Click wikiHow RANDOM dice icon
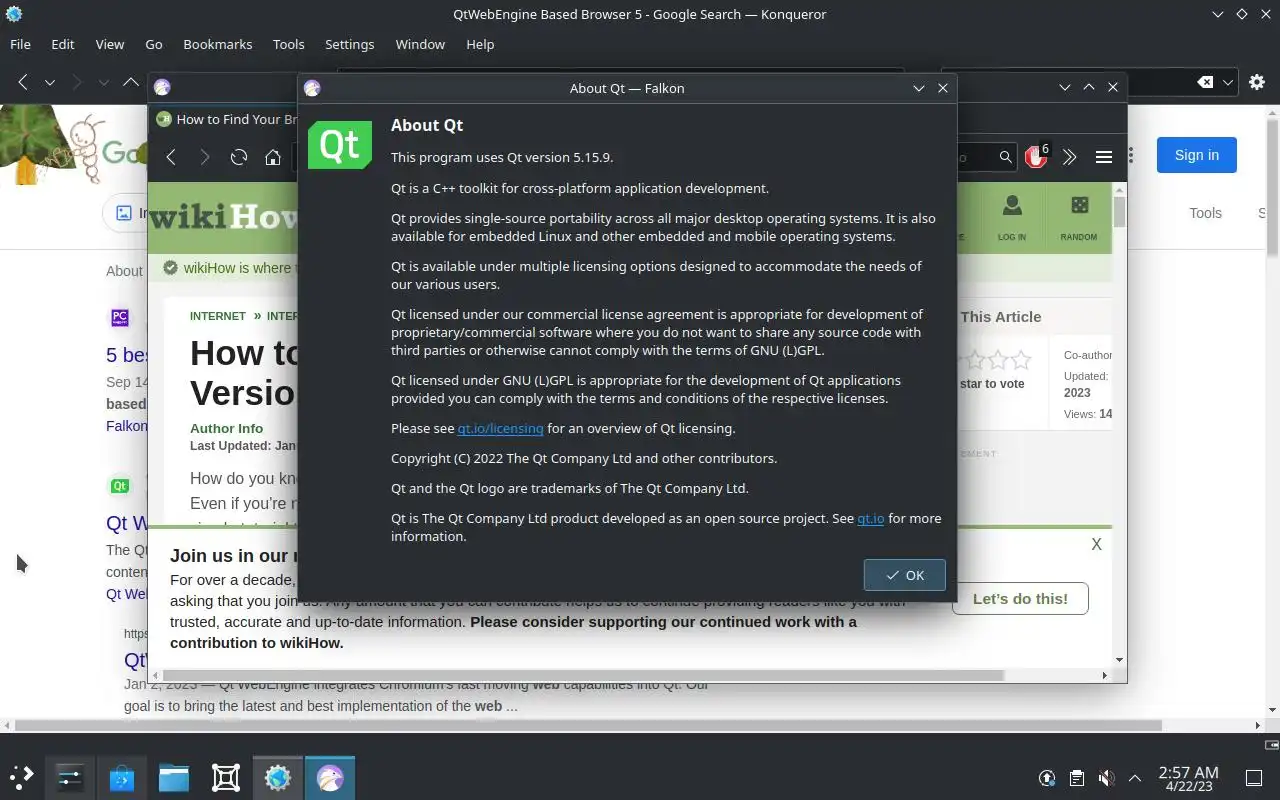1280x800 pixels. 1079,205
